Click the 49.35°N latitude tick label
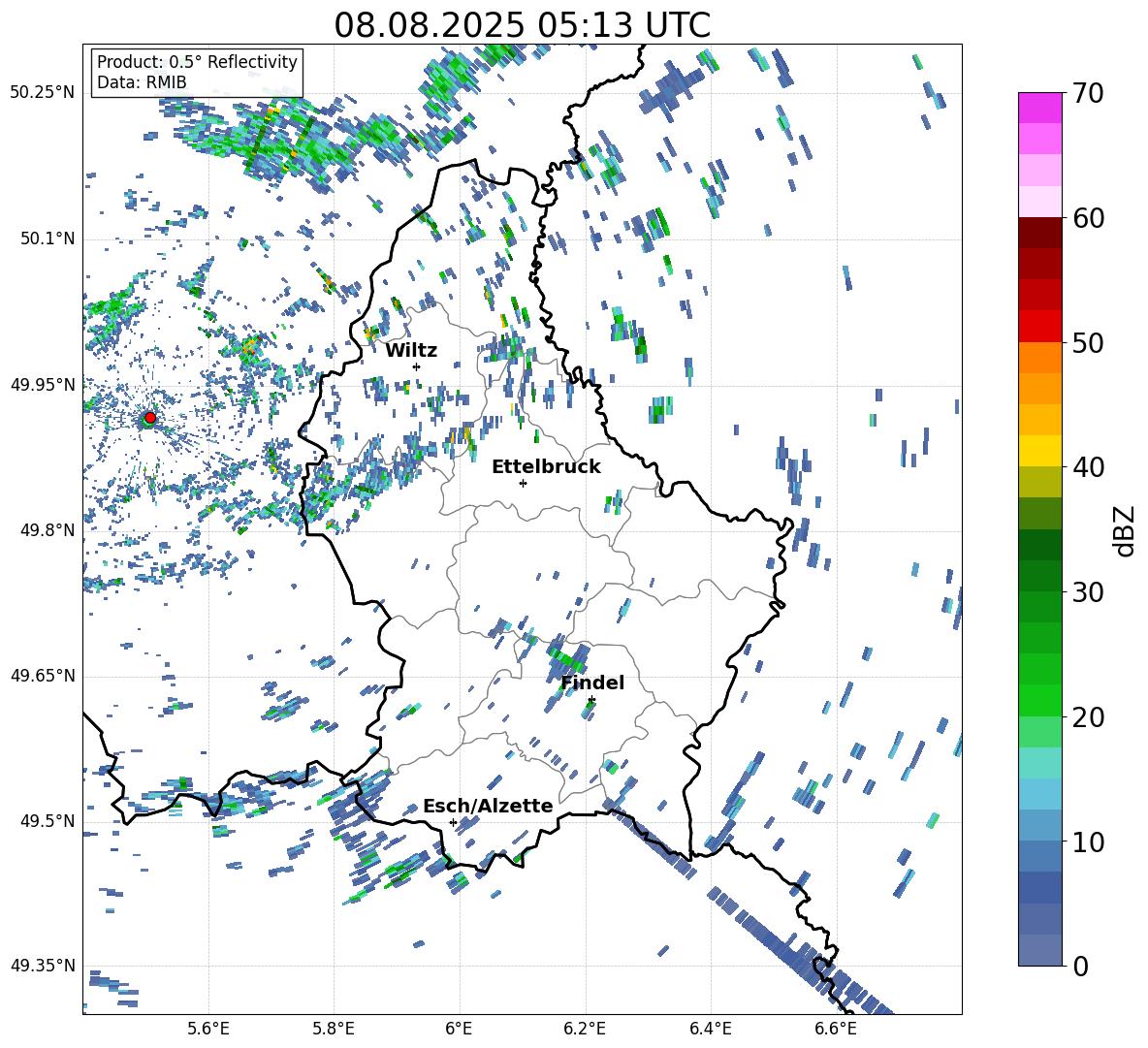The width and height of the screenshot is (1148, 1048). (43, 966)
